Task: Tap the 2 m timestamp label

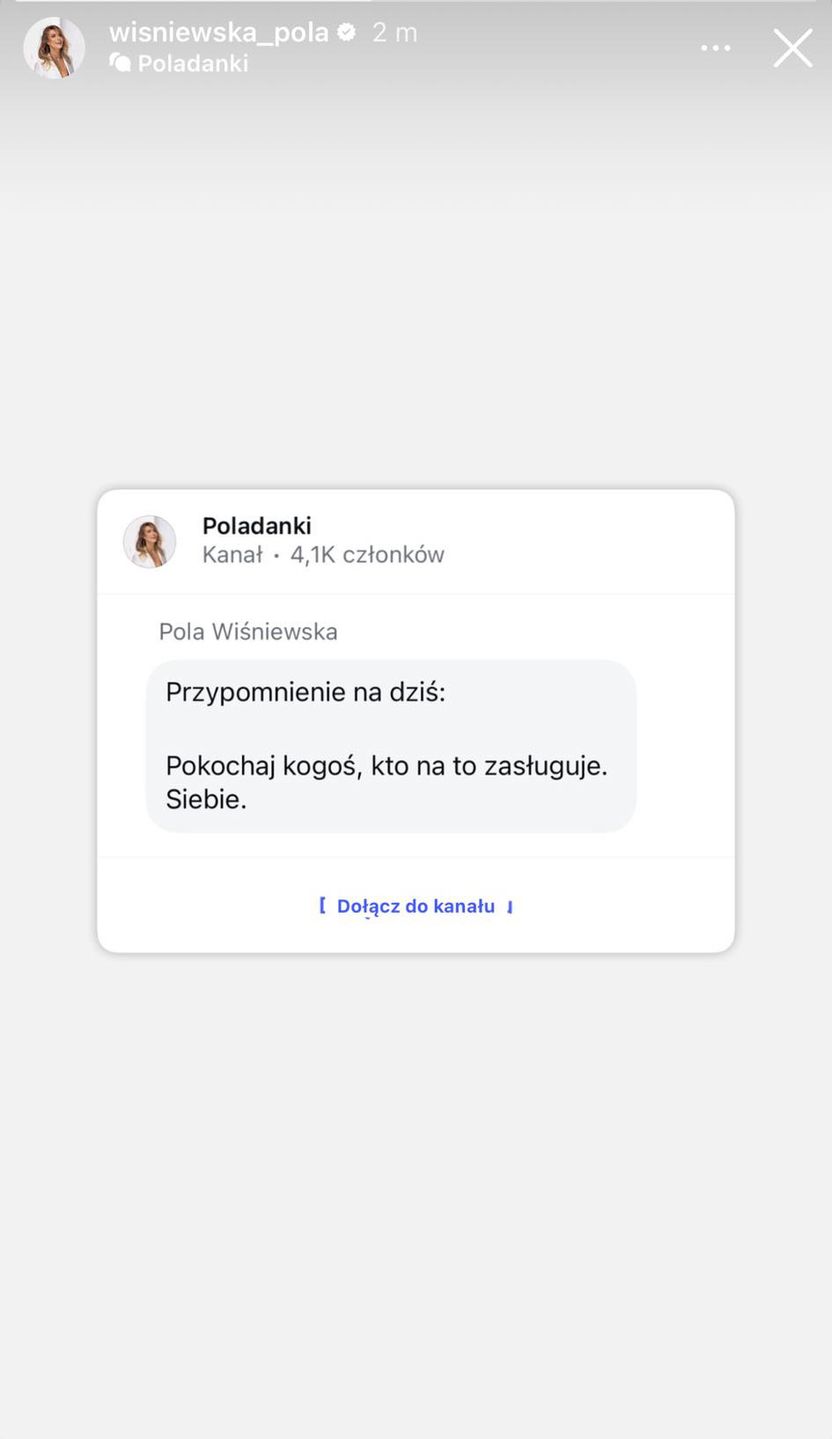Action: 394,31
